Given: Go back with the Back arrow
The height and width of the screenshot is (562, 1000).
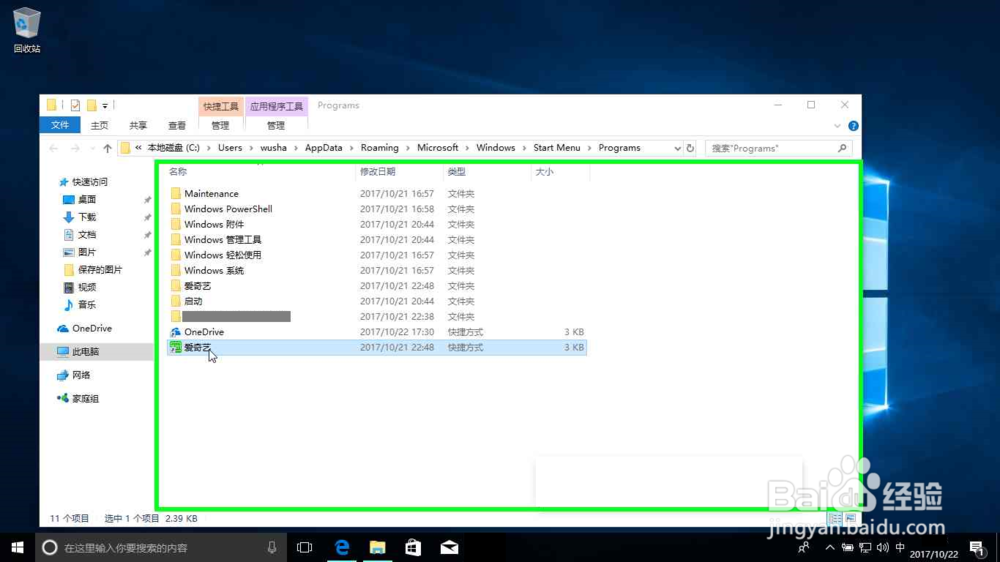Looking at the screenshot, I should (x=54, y=148).
